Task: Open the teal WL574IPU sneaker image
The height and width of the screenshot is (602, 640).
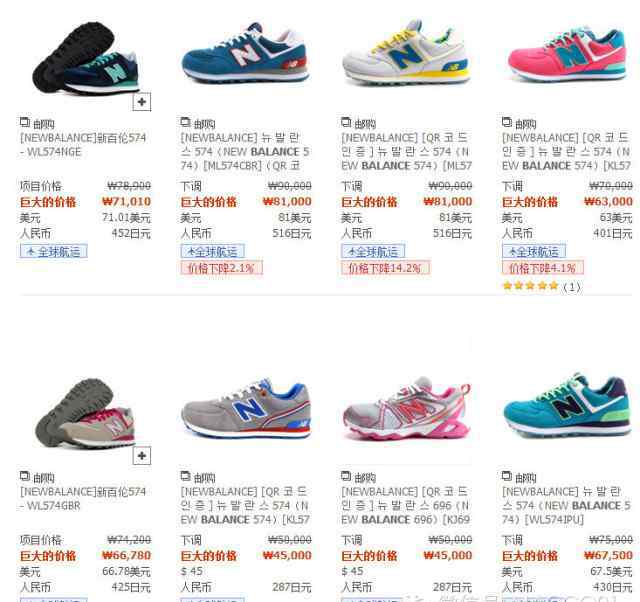Action: [567, 406]
